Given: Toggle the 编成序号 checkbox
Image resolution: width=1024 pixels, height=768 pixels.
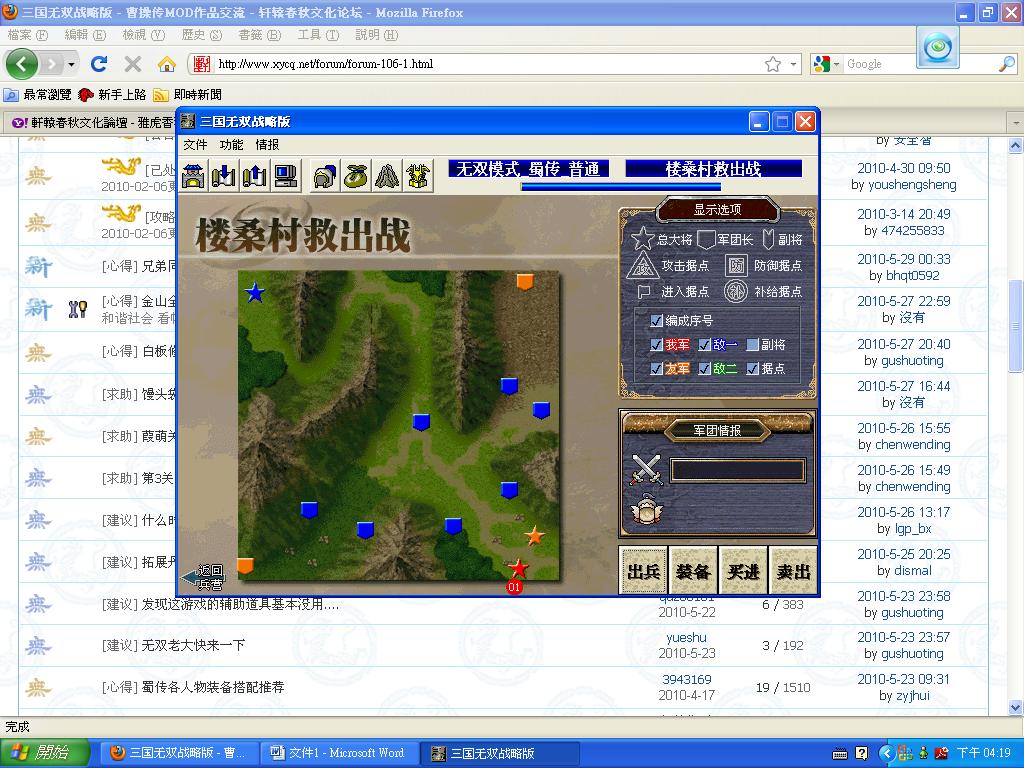Looking at the screenshot, I should [x=657, y=321].
